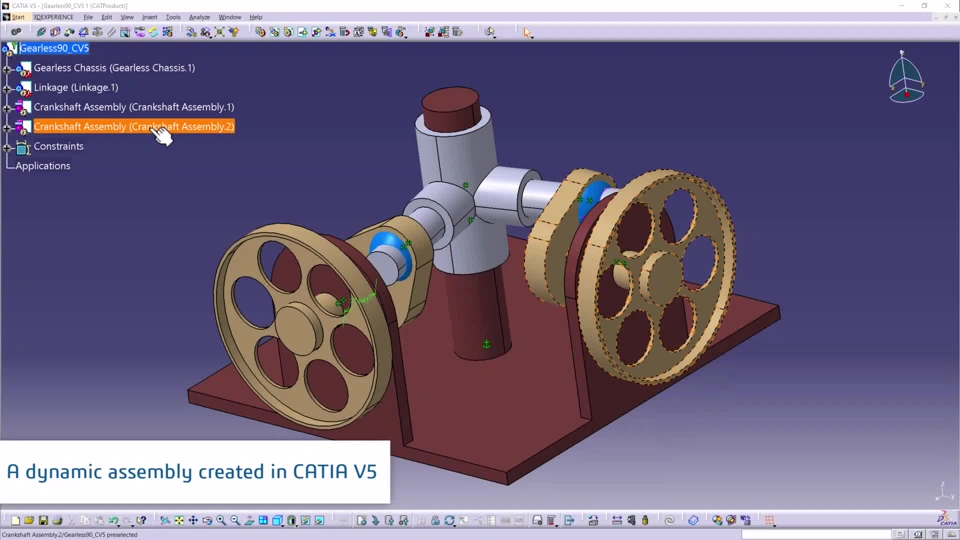Activate the Fly mode icon
960x540 pixels.
(x=165, y=520)
